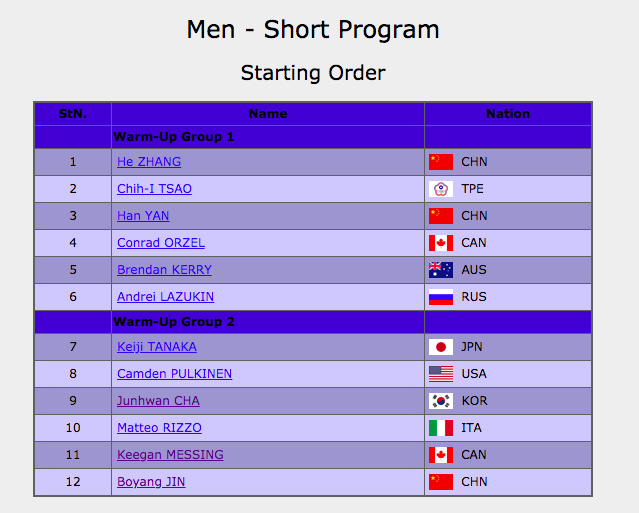Open Camden PULKINEN profile link

coord(174,374)
